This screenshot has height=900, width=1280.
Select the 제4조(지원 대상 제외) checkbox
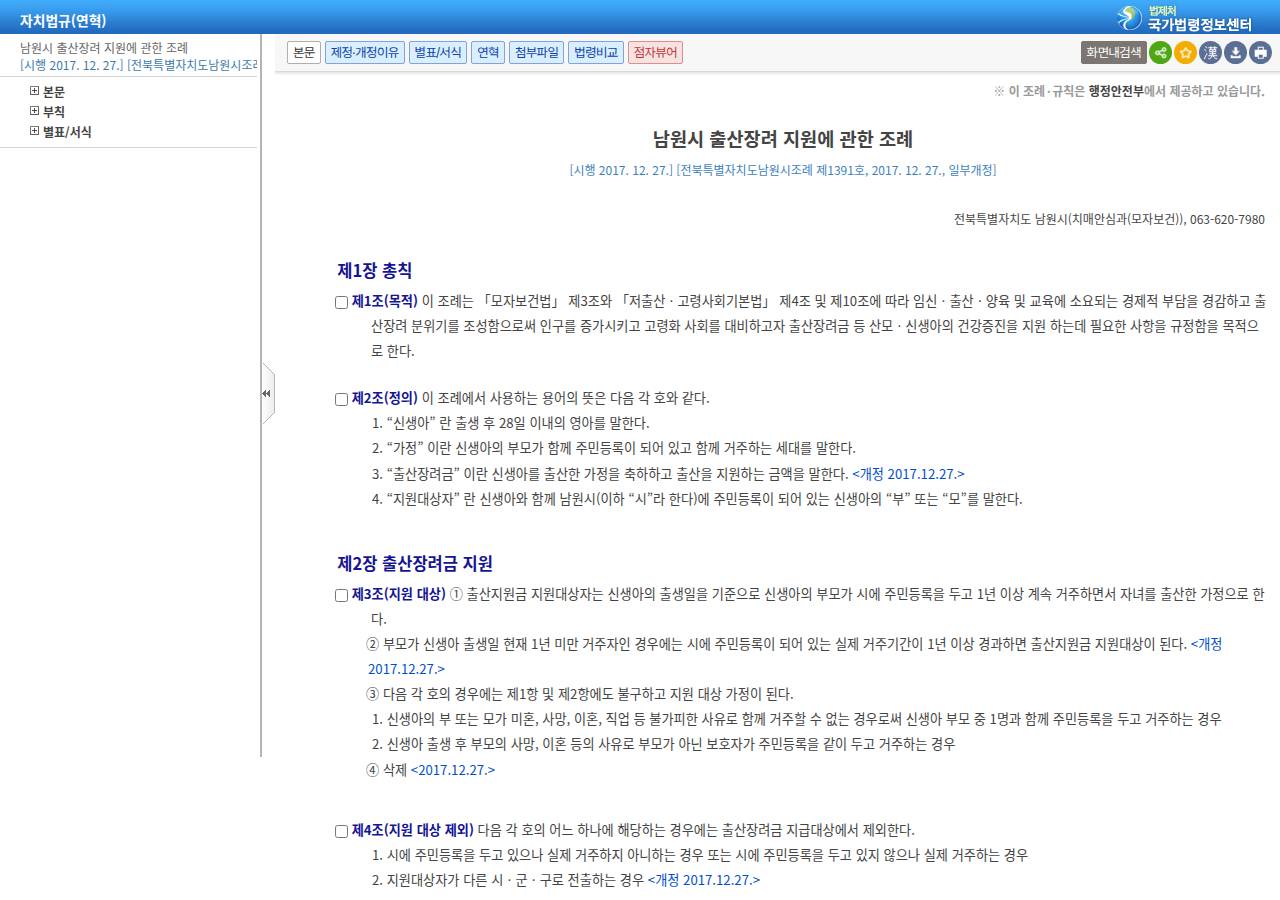[341, 831]
